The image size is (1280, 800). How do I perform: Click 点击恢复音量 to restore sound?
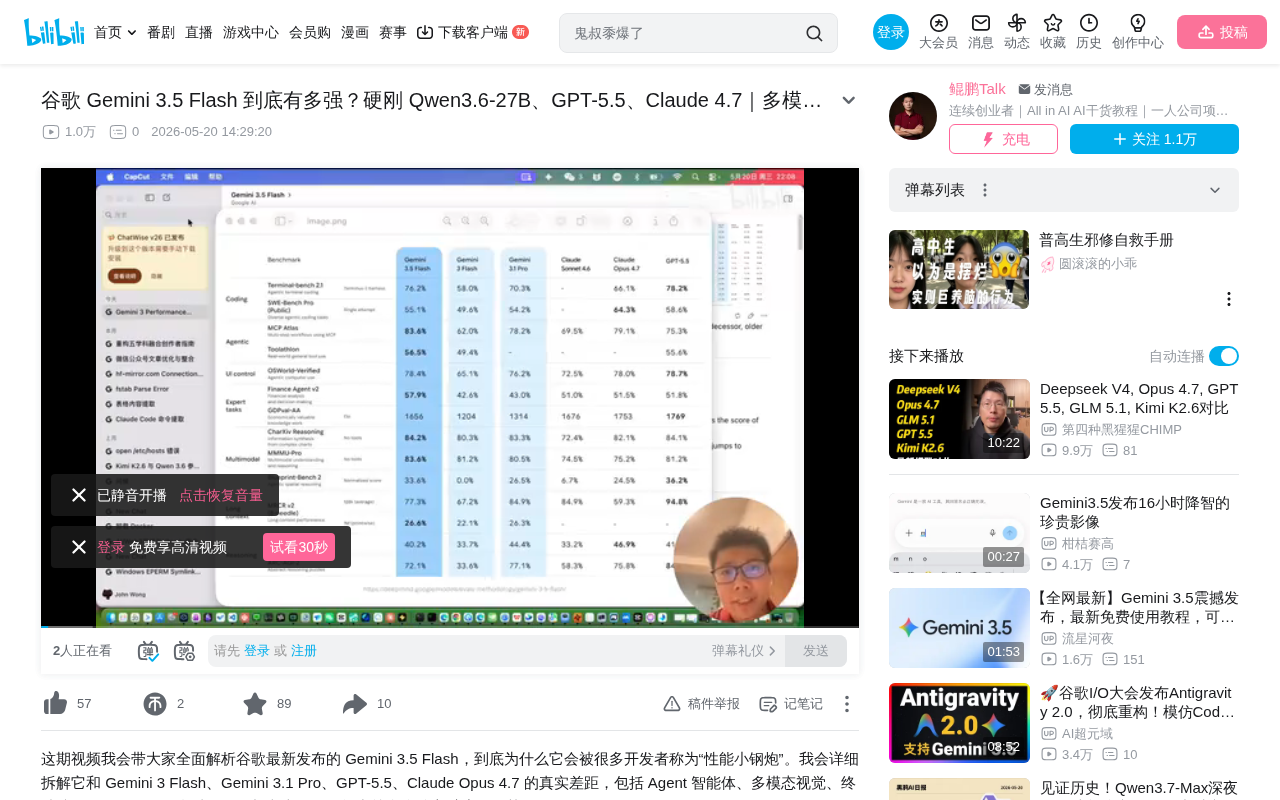tap(221, 495)
